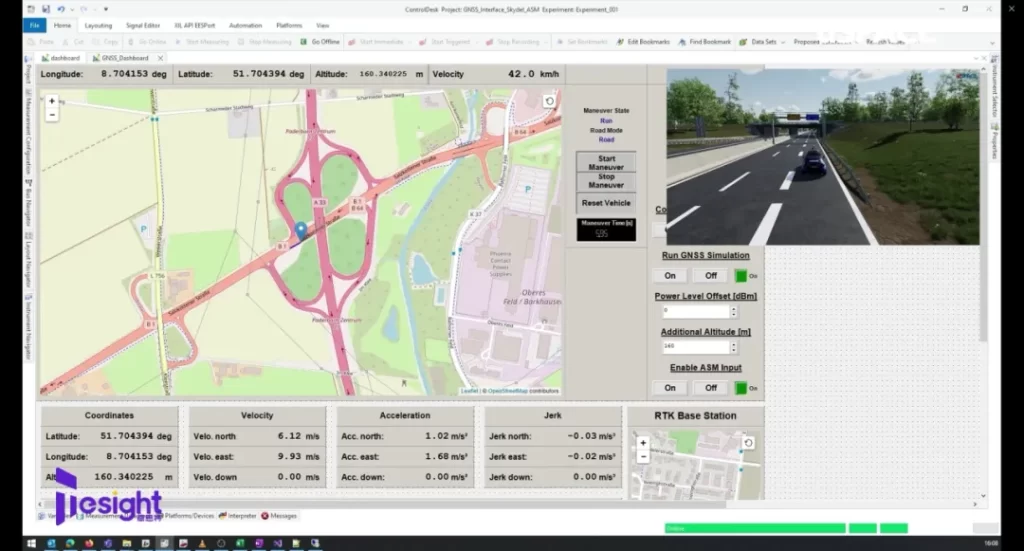Zoom in on the main map

coord(52,101)
